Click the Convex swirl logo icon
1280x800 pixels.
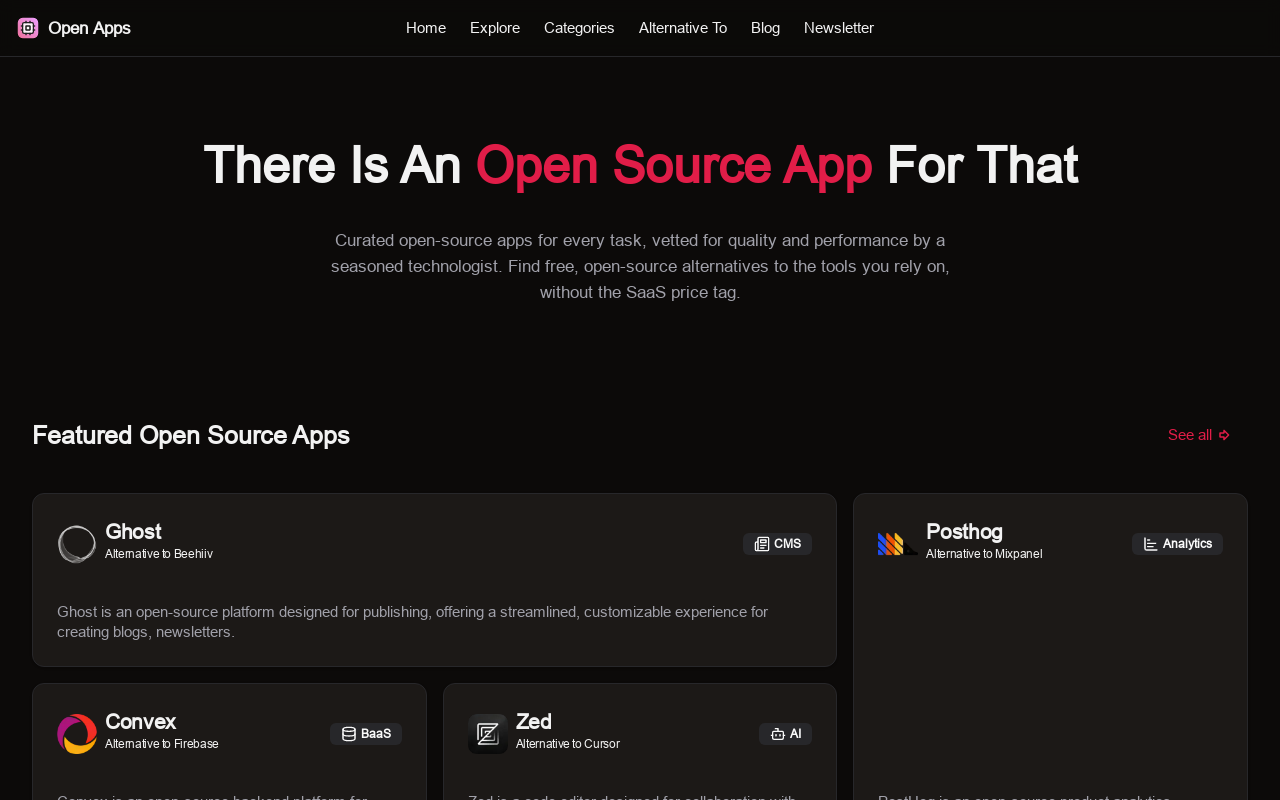pos(77,734)
